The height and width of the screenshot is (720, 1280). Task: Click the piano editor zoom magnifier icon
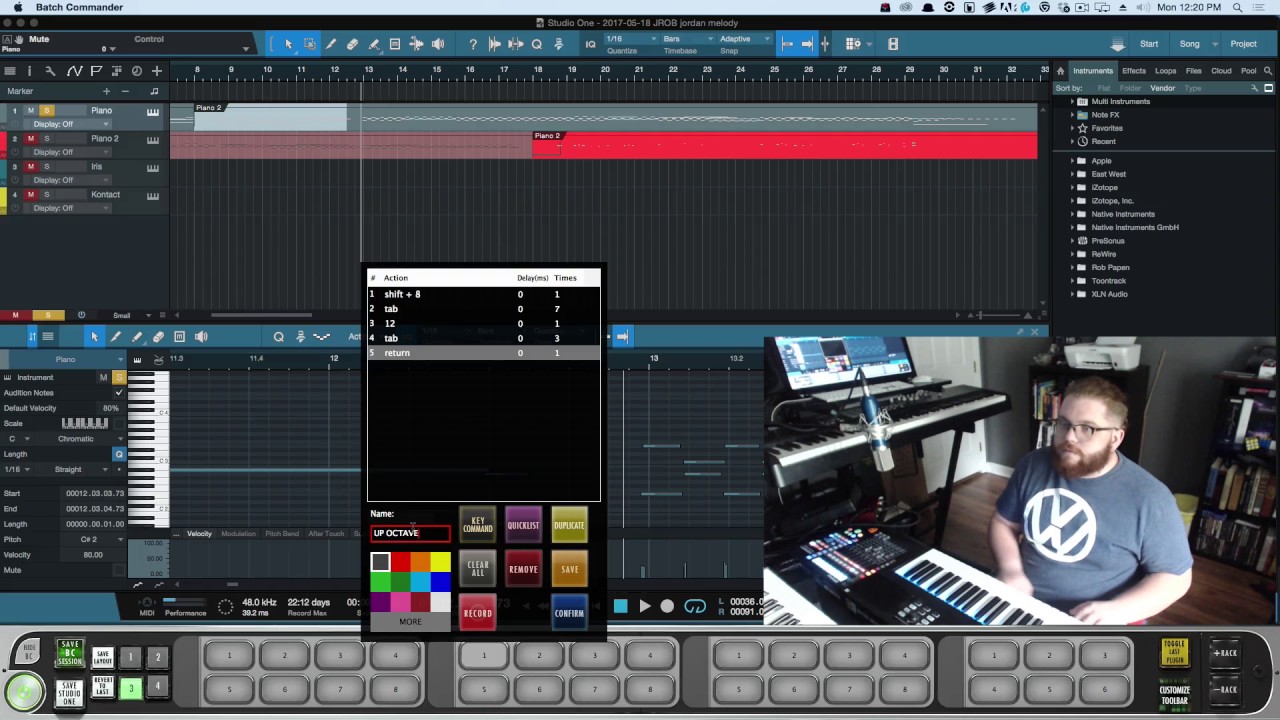tap(279, 337)
